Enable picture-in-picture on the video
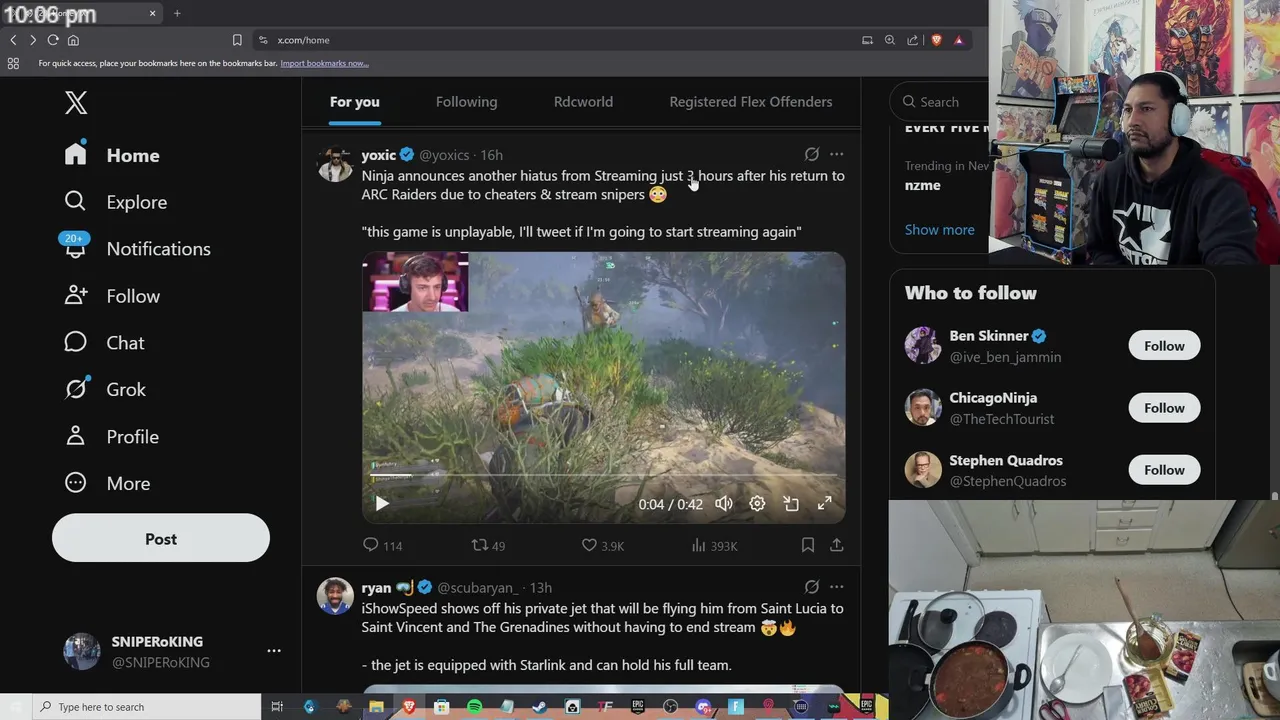The width and height of the screenshot is (1280, 720). pos(791,504)
